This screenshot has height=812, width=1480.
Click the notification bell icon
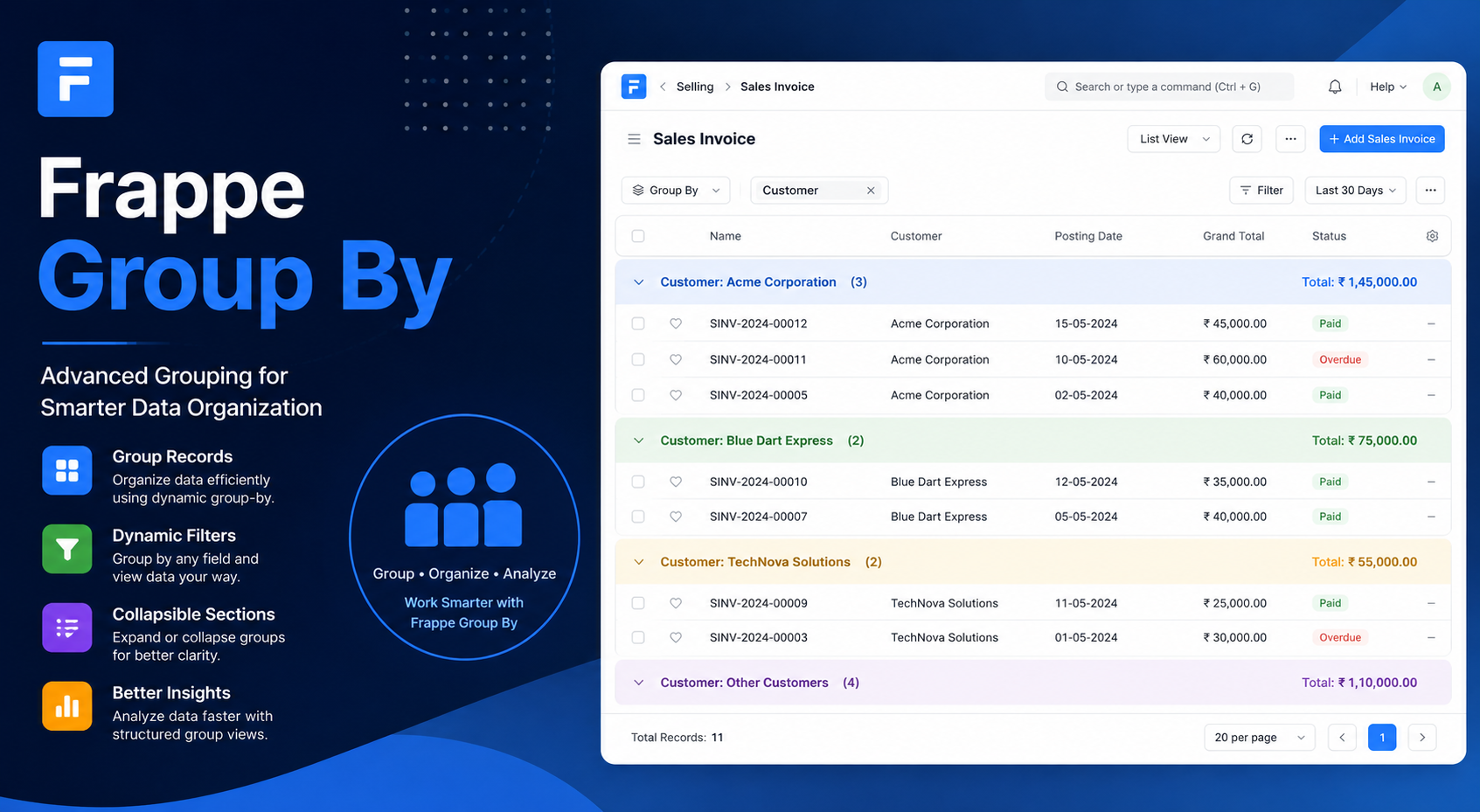pos(1335,87)
